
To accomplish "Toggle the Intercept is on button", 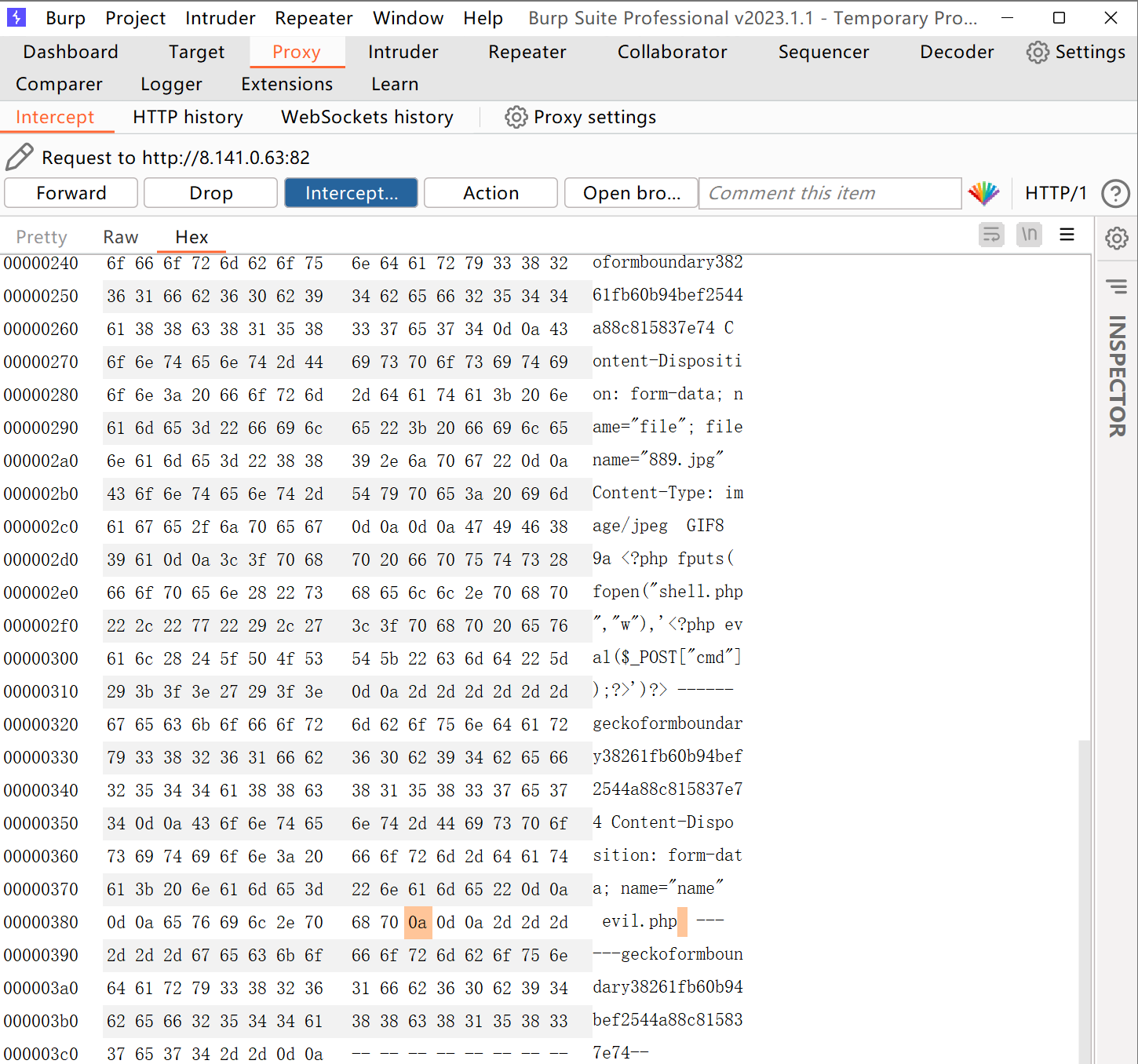I will pos(351,193).
